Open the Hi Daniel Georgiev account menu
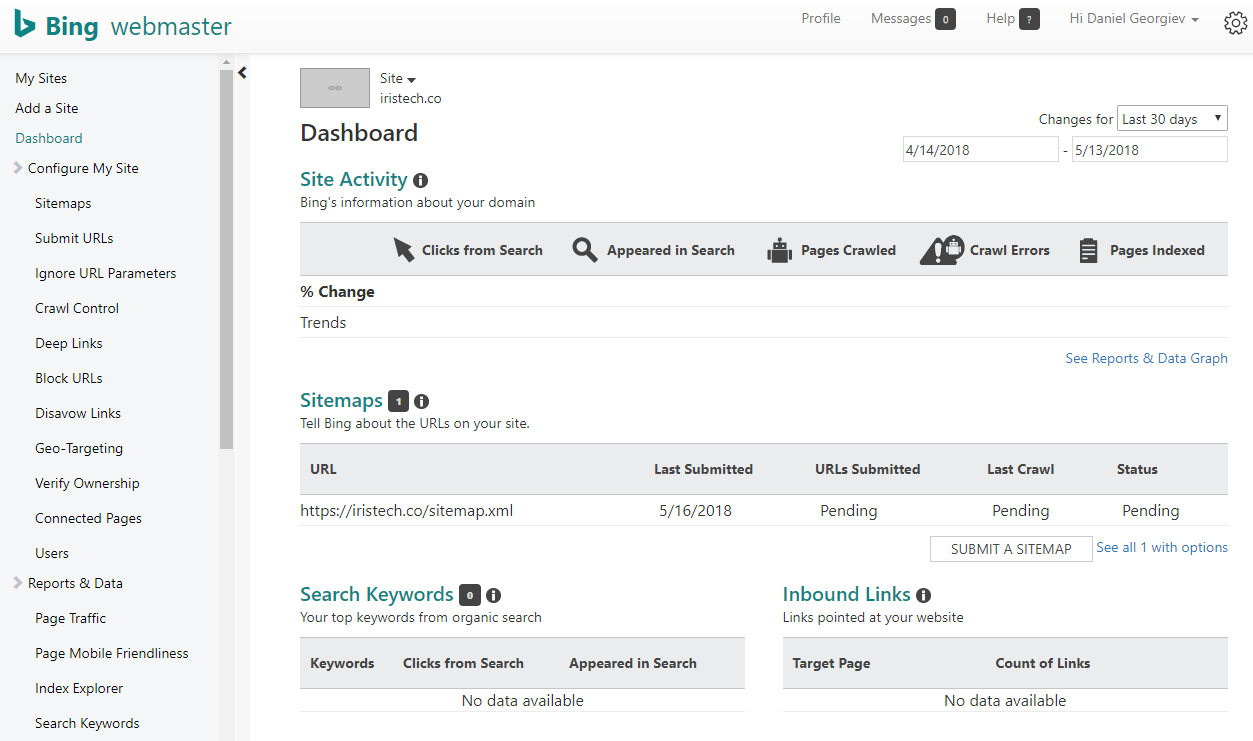 [1134, 19]
